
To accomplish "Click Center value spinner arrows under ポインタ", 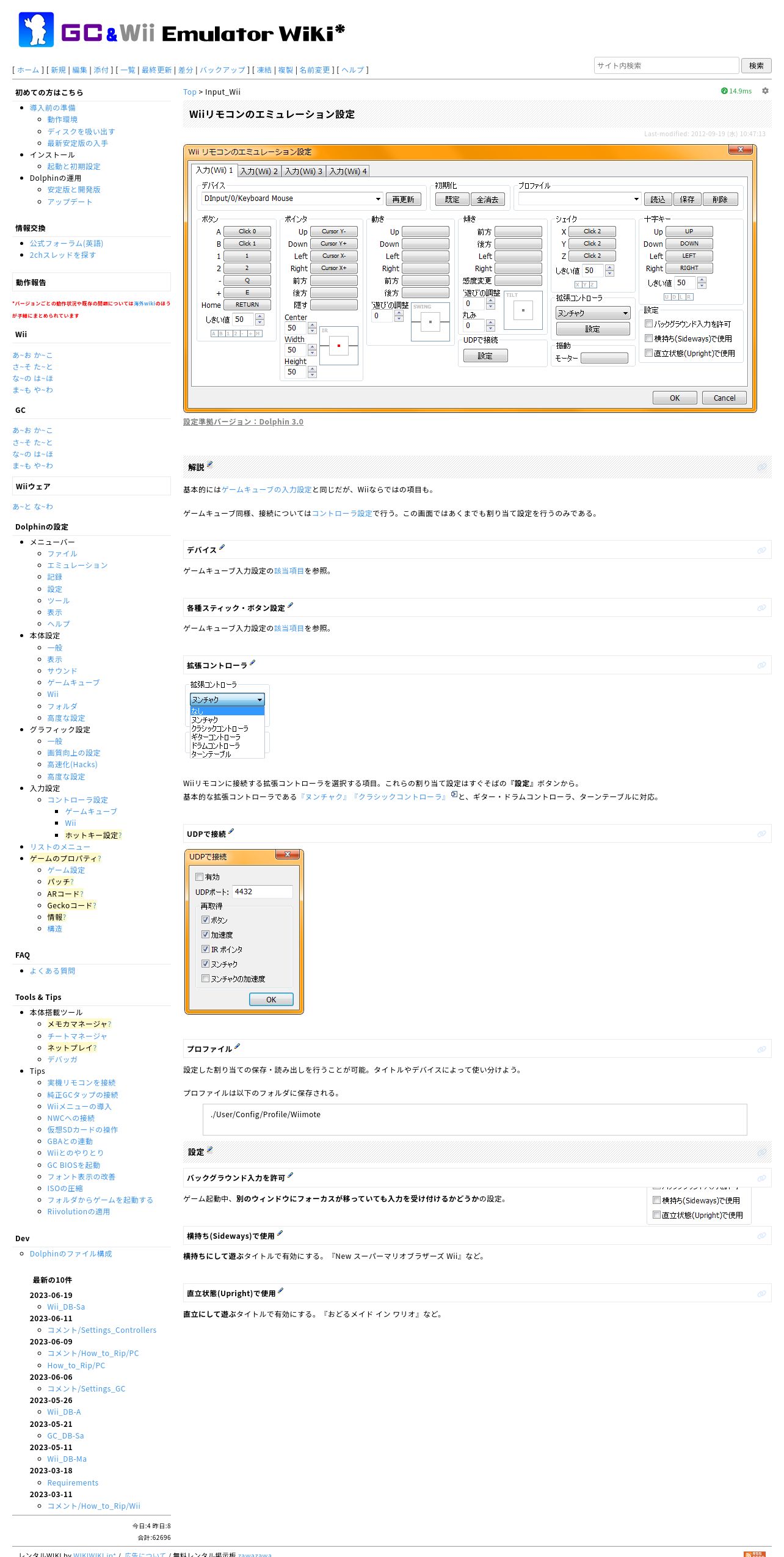I will coord(312,328).
